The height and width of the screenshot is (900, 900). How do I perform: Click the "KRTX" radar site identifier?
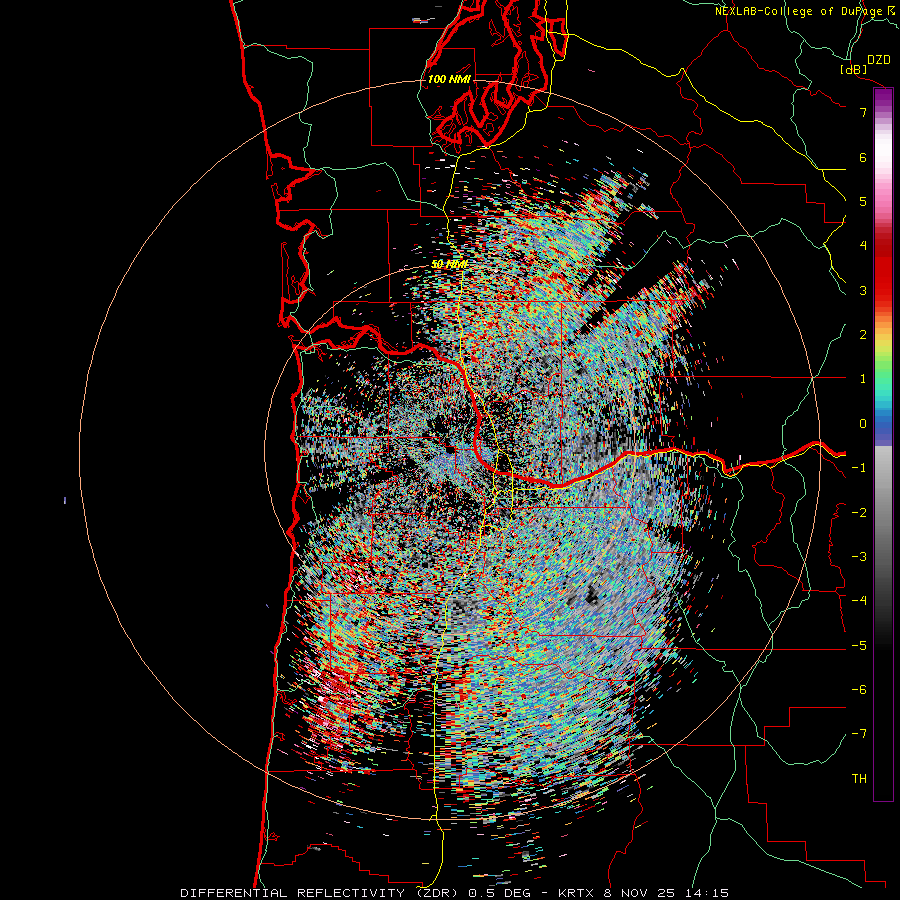click(x=577, y=893)
